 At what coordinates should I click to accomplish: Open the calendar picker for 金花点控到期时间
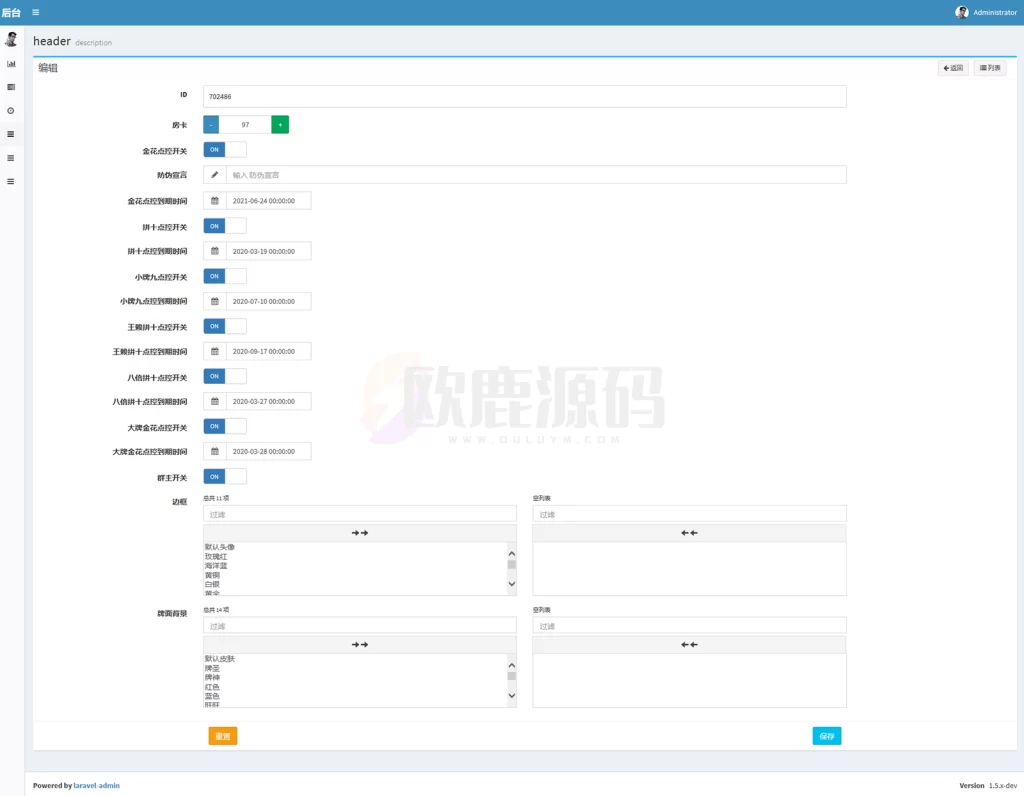(x=214, y=200)
